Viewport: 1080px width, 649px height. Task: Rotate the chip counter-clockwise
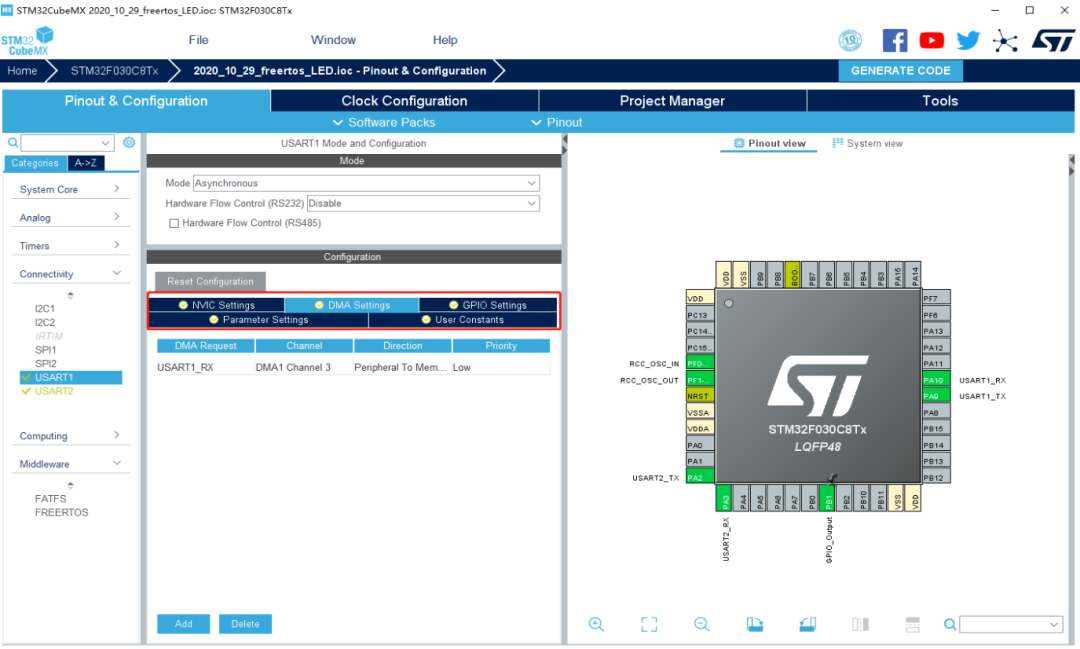pyautogui.click(x=808, y=624)
